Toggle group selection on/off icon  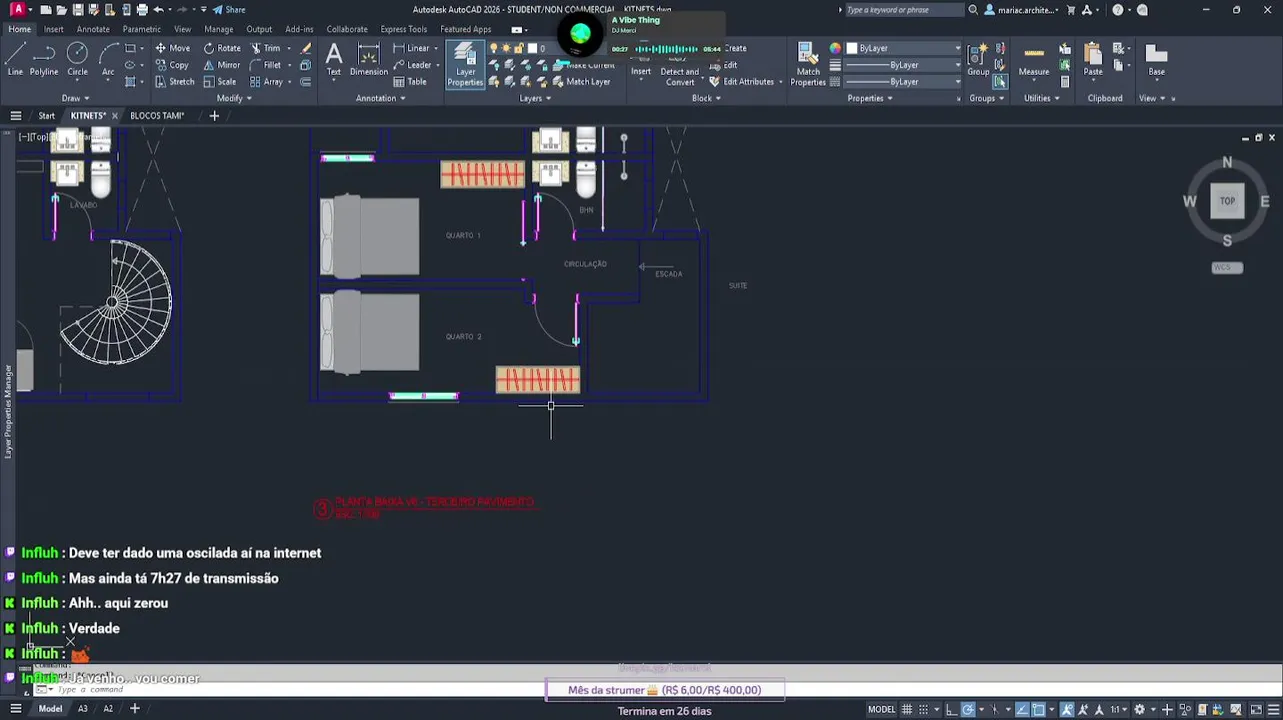(x=1000, y=82)
